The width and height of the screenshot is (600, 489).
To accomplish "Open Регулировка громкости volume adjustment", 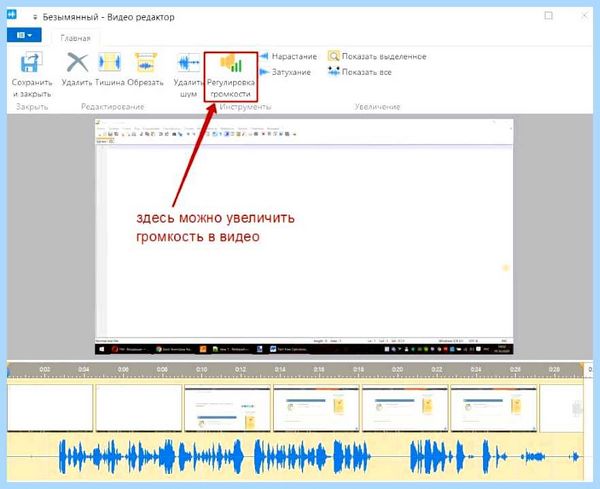I will click(231, 77).
